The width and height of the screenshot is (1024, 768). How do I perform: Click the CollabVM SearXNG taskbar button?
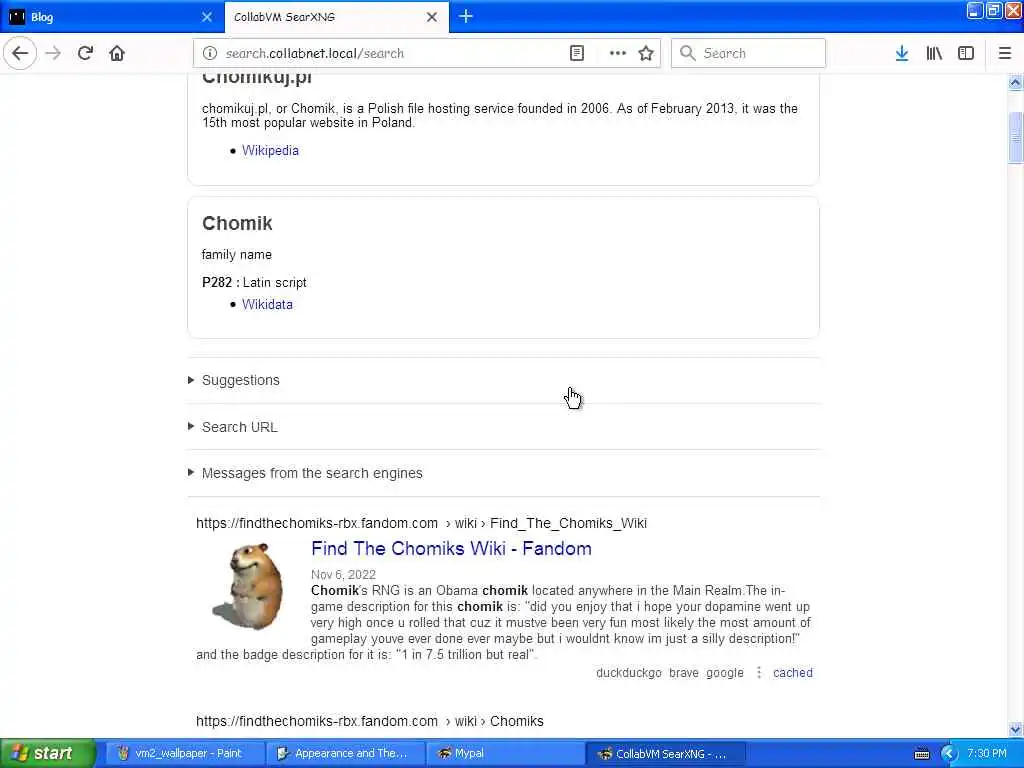pos(666,753)
